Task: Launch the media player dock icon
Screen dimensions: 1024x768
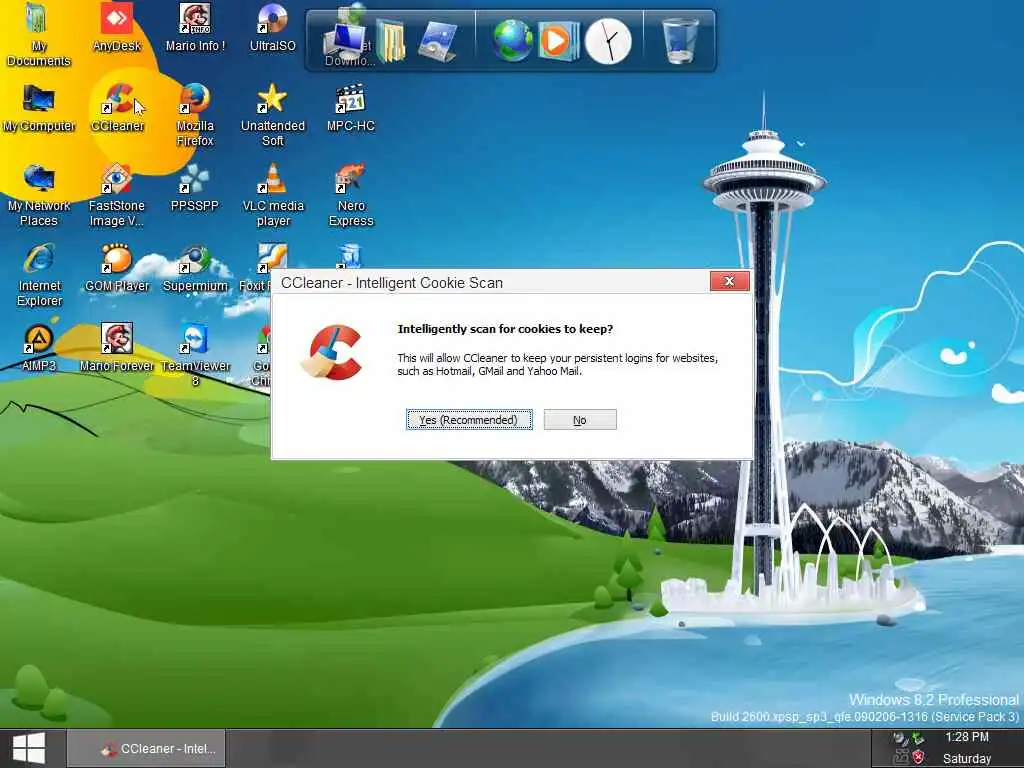Action: tap(558, 40)
